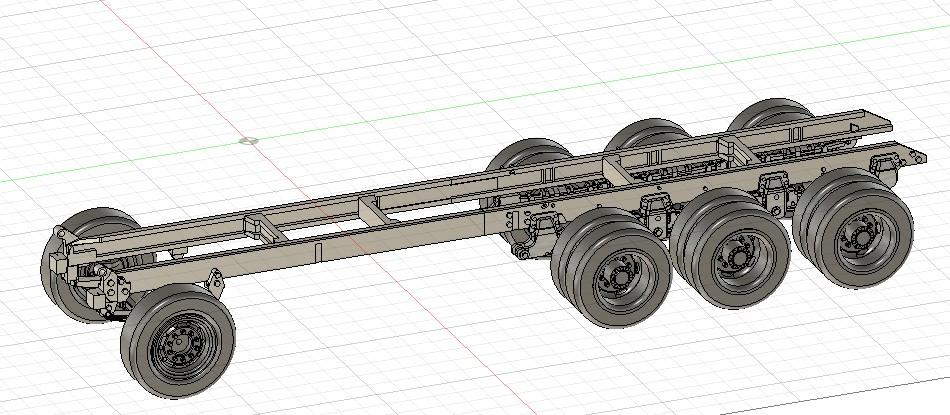
Task: Select the crossmember just behind the front axle
Action: click(264, 229)
